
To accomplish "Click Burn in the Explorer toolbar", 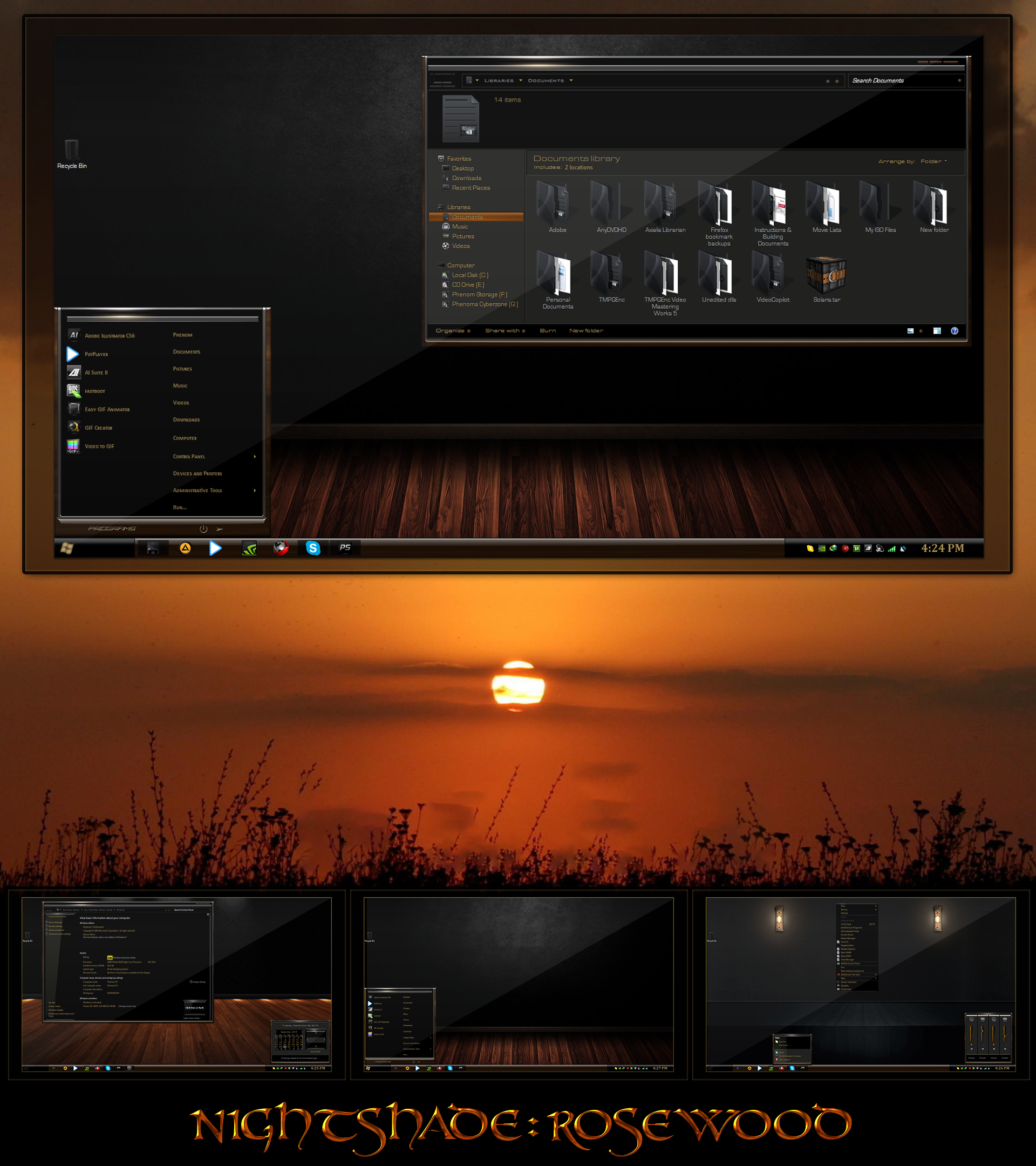I will [547, 331].
